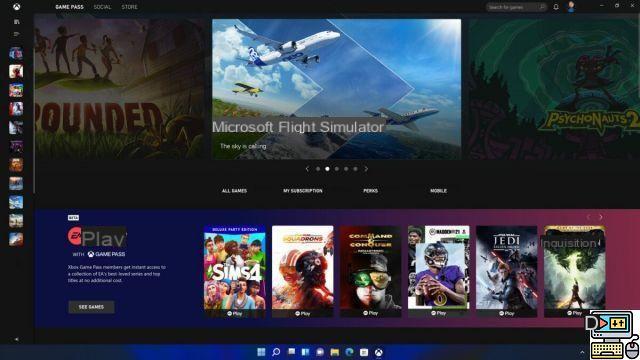Viewport: 640px width, 360px height.
Task: Launch Microsoft Edge from the taskbar
Action: 349,352
